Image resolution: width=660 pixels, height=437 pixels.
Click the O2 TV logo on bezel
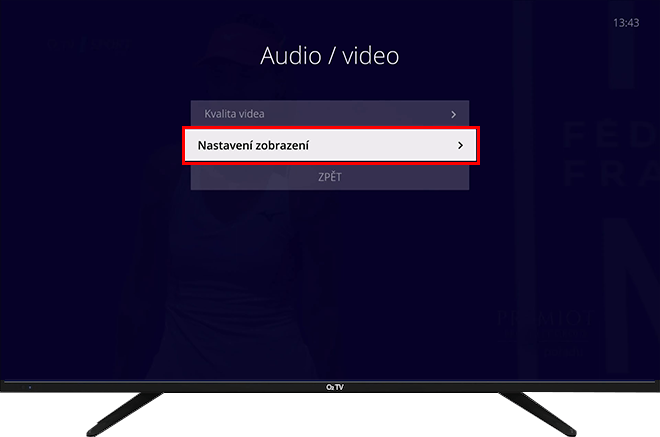click(329, 386)
